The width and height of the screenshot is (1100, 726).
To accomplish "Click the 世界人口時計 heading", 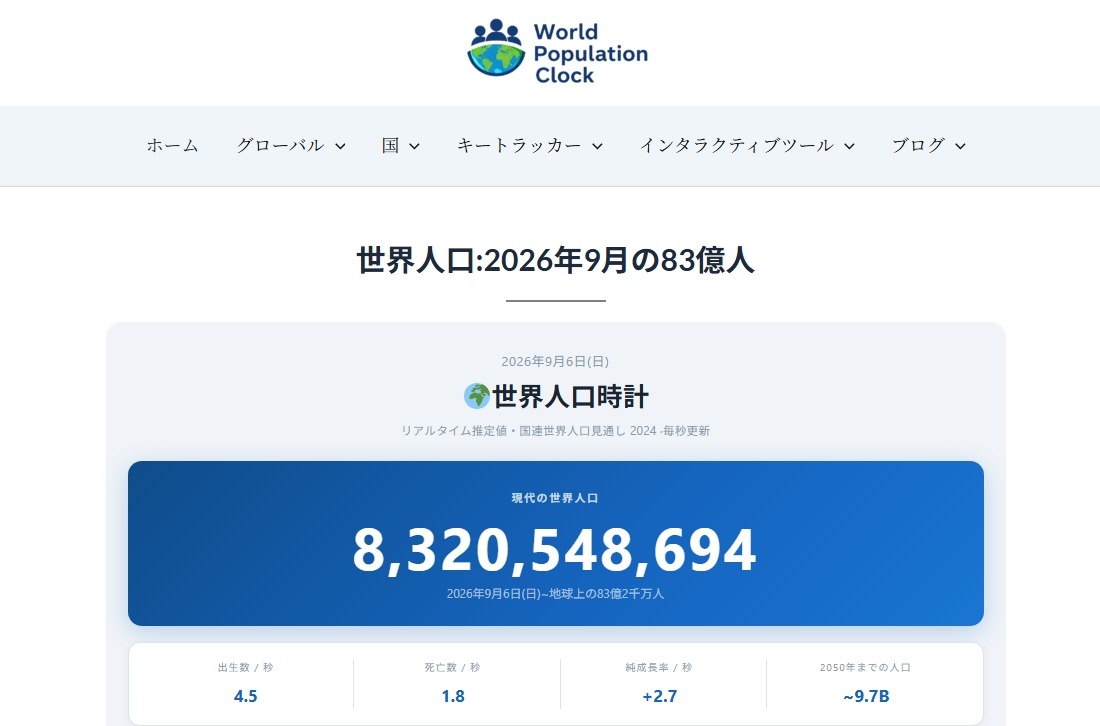I will point(570,396).
